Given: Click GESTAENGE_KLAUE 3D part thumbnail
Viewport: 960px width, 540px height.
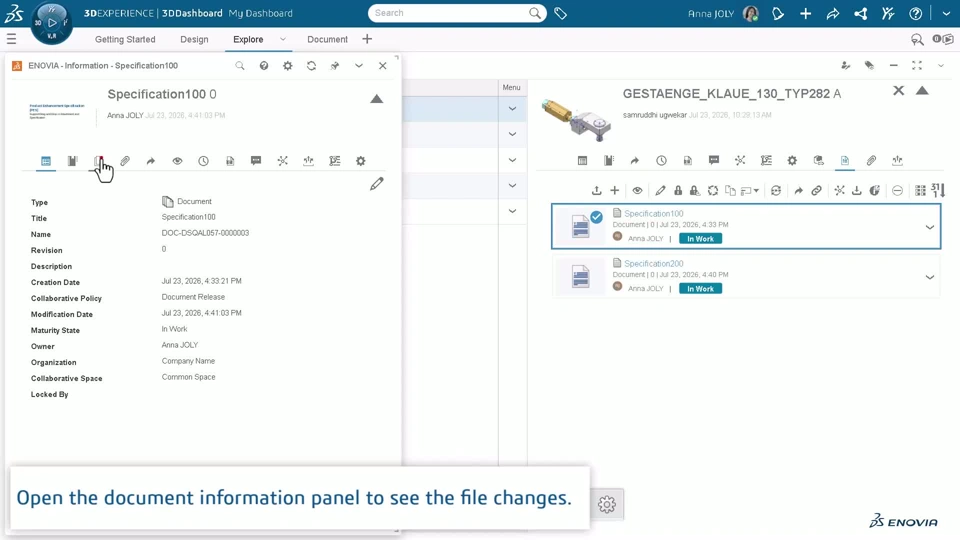Looking at the screenshot, I should pyautogui.click(x=577, y=119).
